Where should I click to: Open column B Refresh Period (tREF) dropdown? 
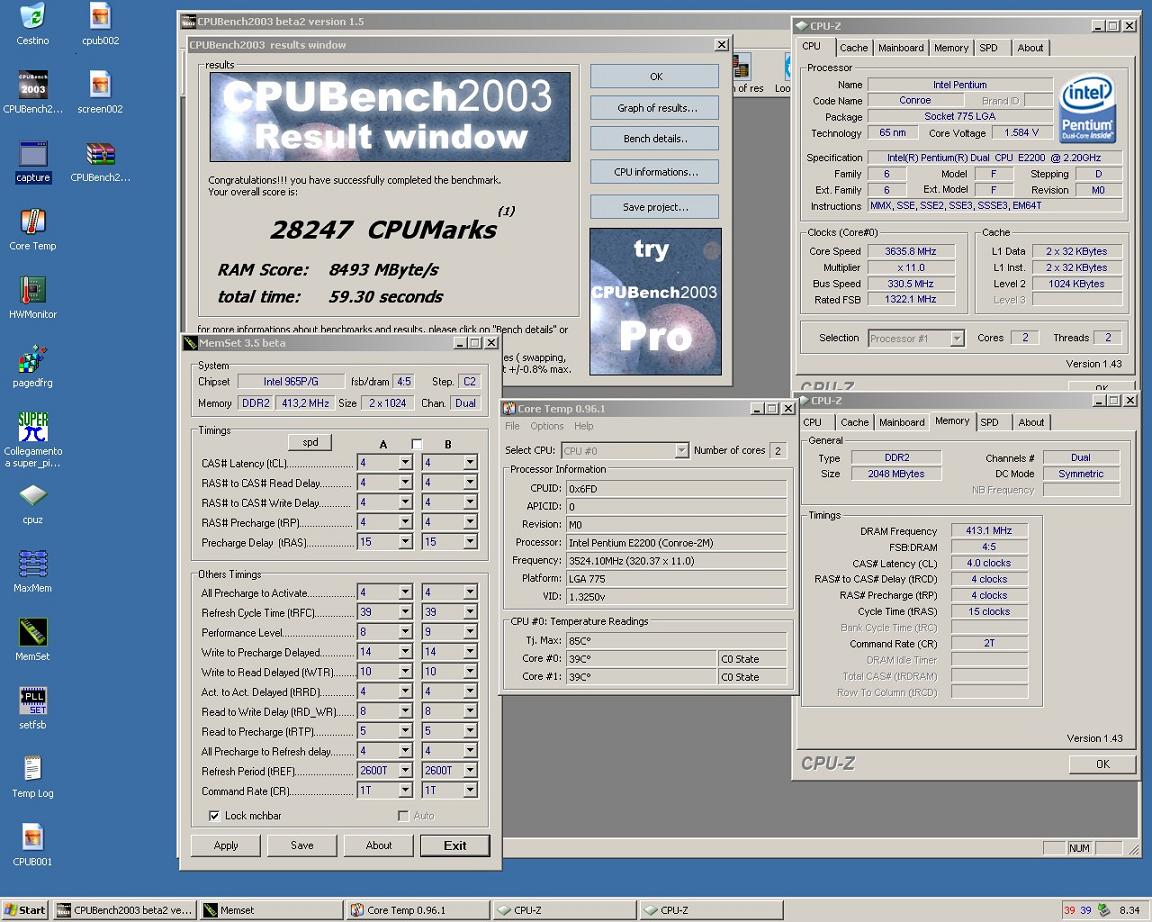click(470, 771)
